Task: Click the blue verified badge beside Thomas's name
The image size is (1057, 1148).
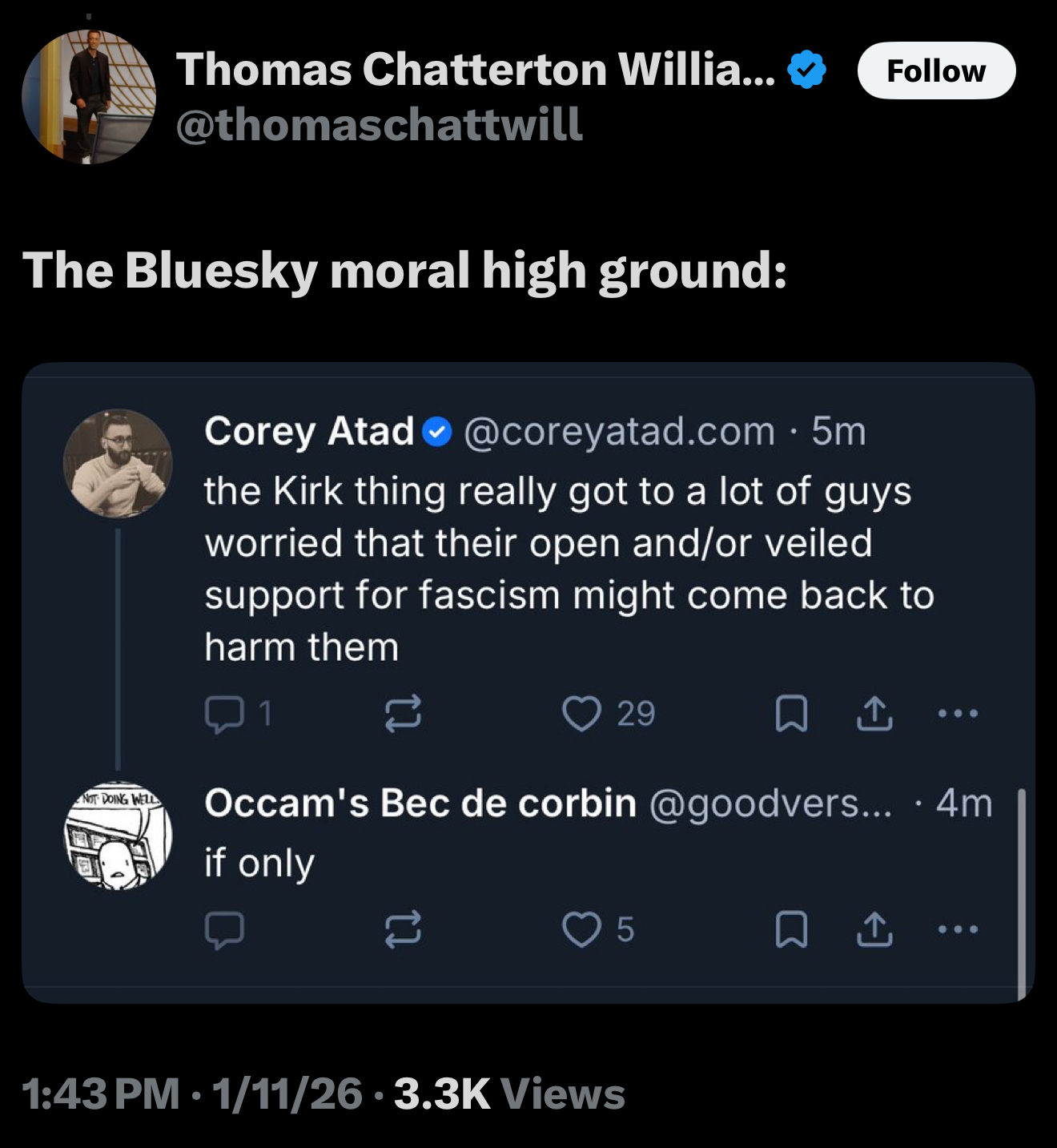Action: coord(806,70)
